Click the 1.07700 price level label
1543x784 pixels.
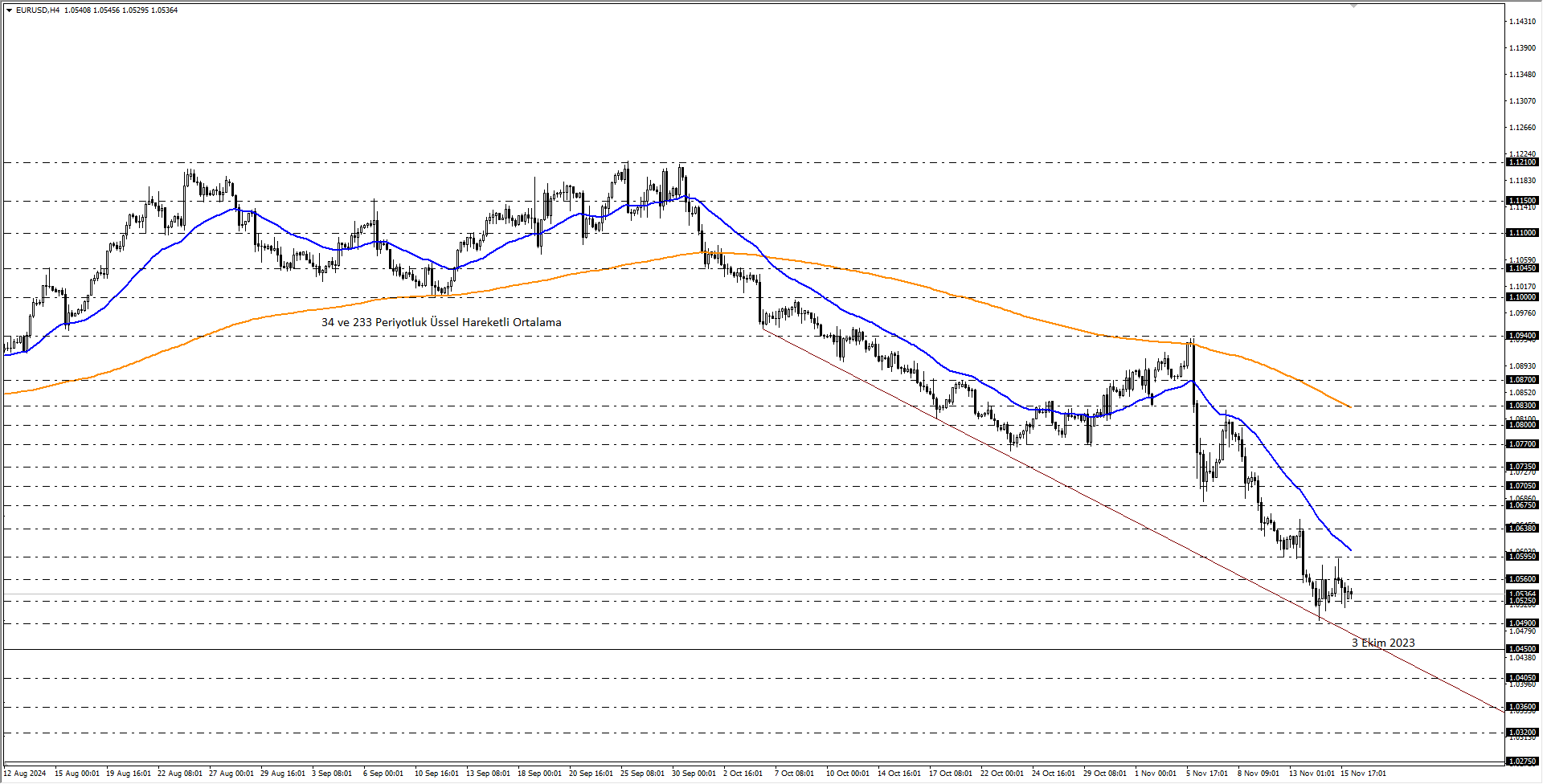tap(1522, 444)
